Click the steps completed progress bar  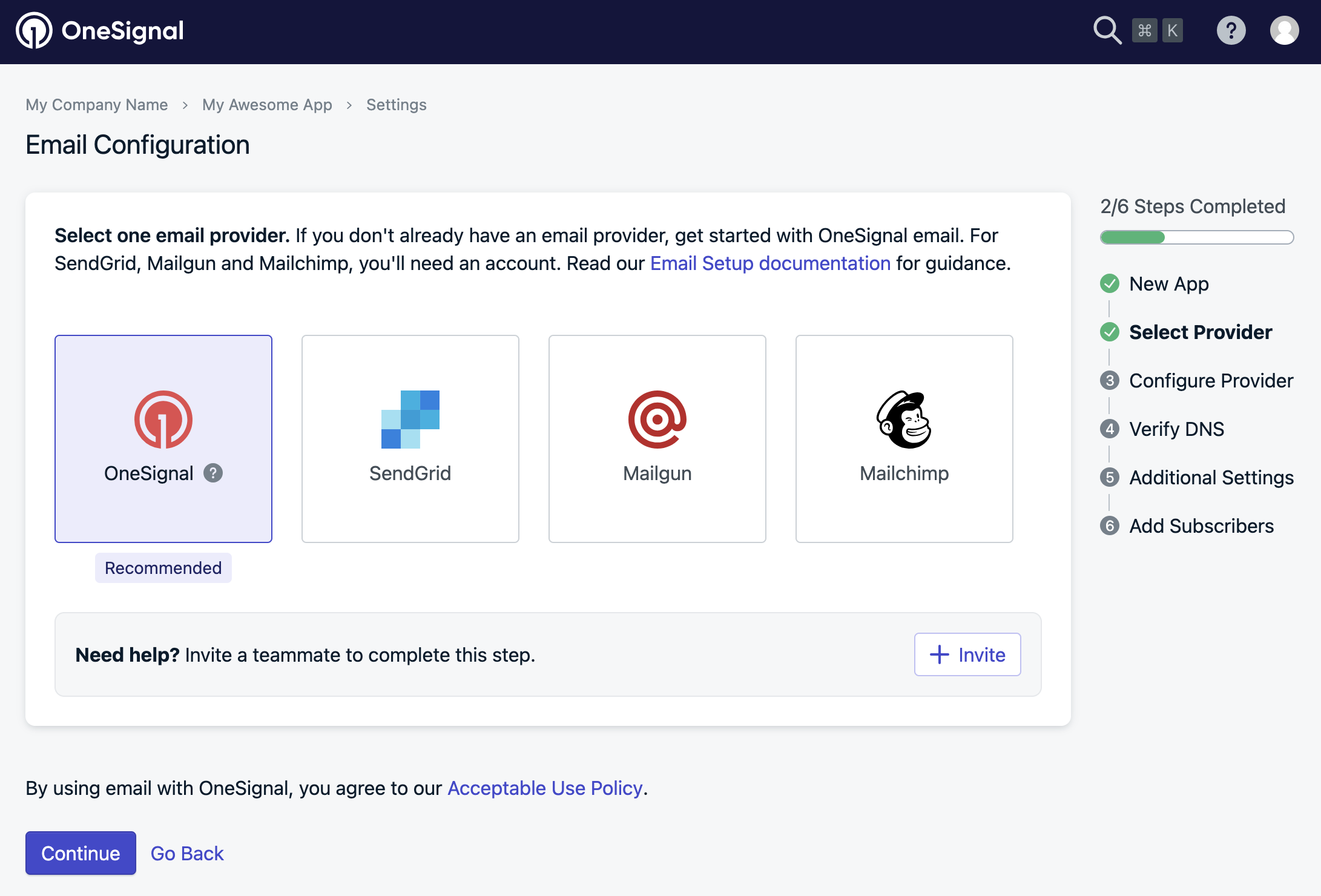[1196, 237]
